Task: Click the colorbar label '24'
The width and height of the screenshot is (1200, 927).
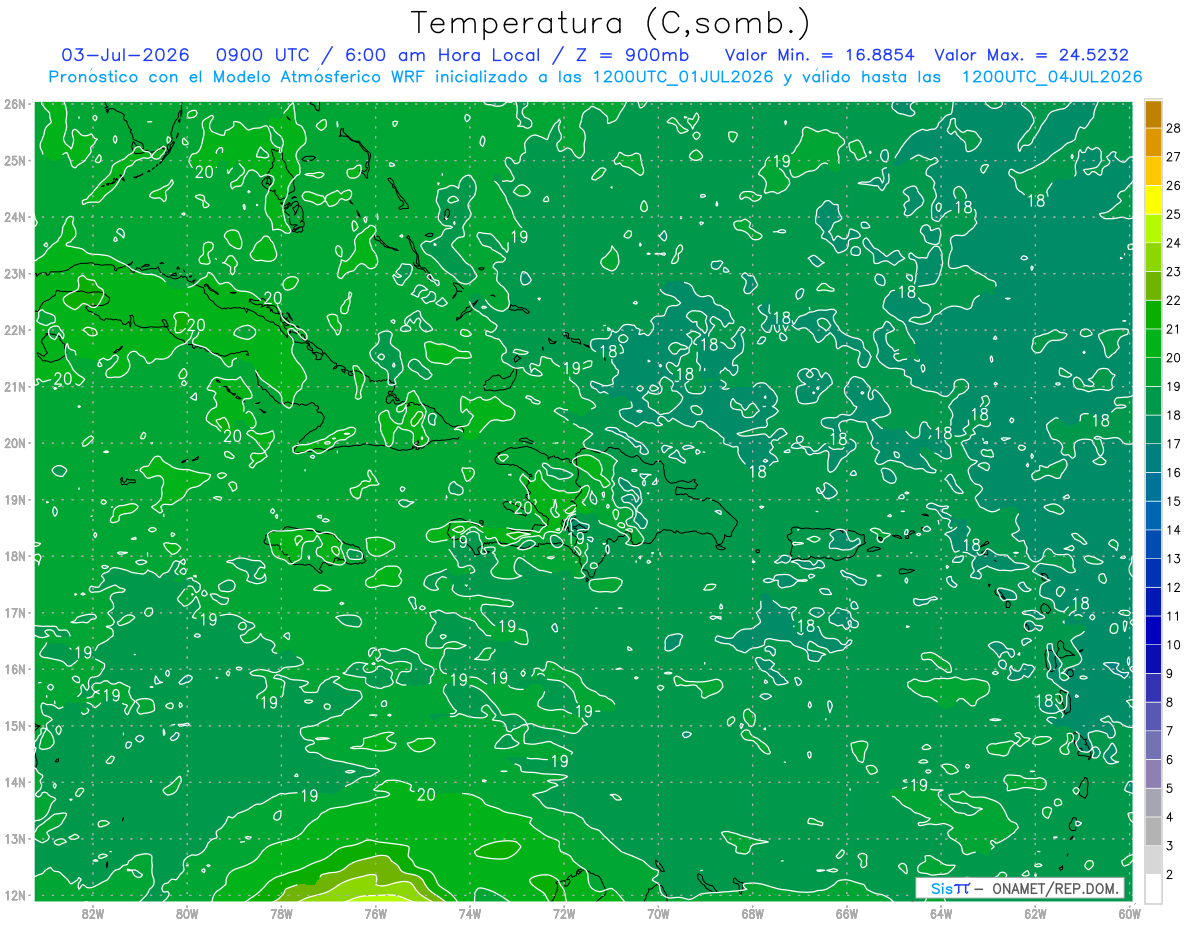Action: pyautogui.click(x=1174, y=243)
